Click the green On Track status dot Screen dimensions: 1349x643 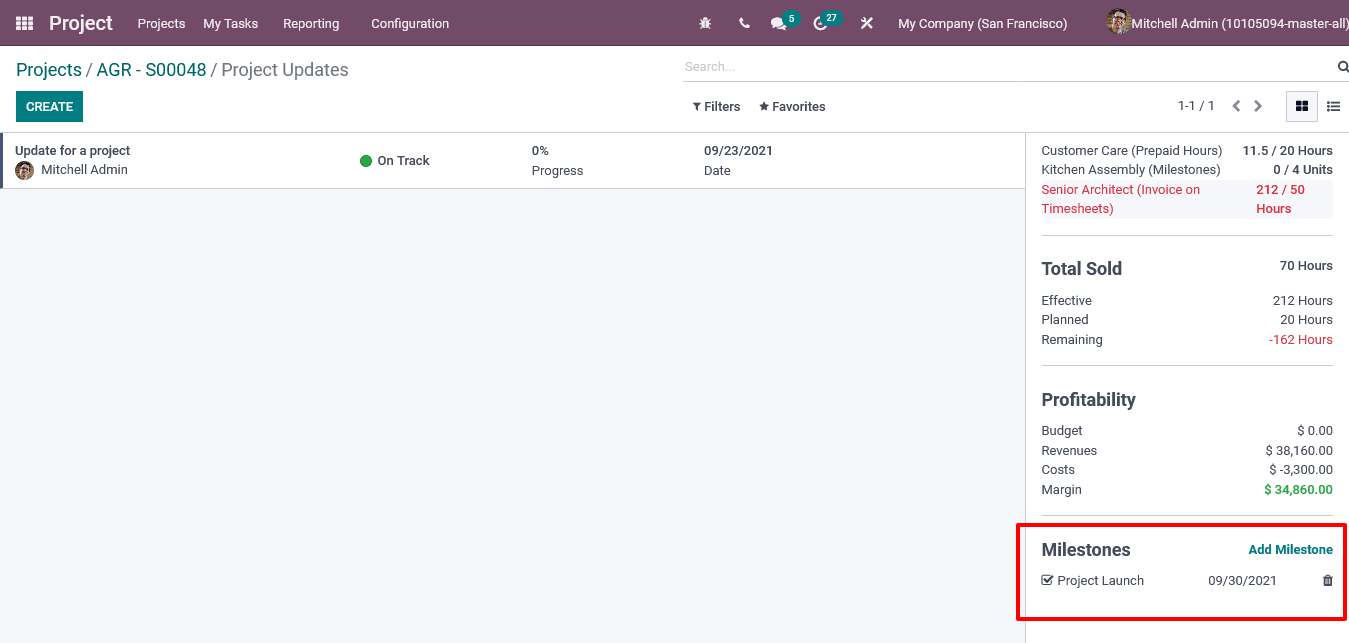pyautogui.click(x=366, y=161)
